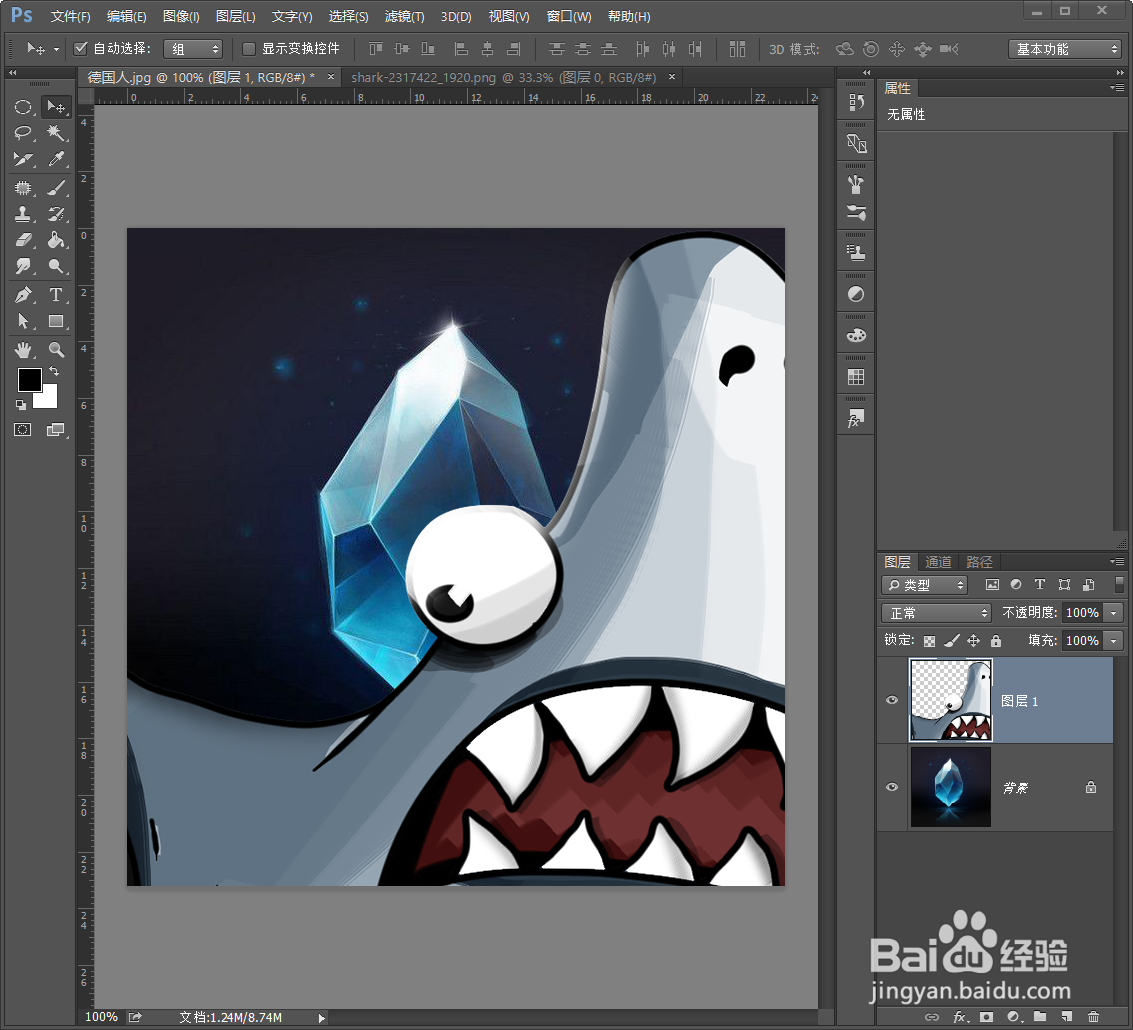Select the Hand tool
Screen dimensions: 1133x1030
[x=23, y=350]
